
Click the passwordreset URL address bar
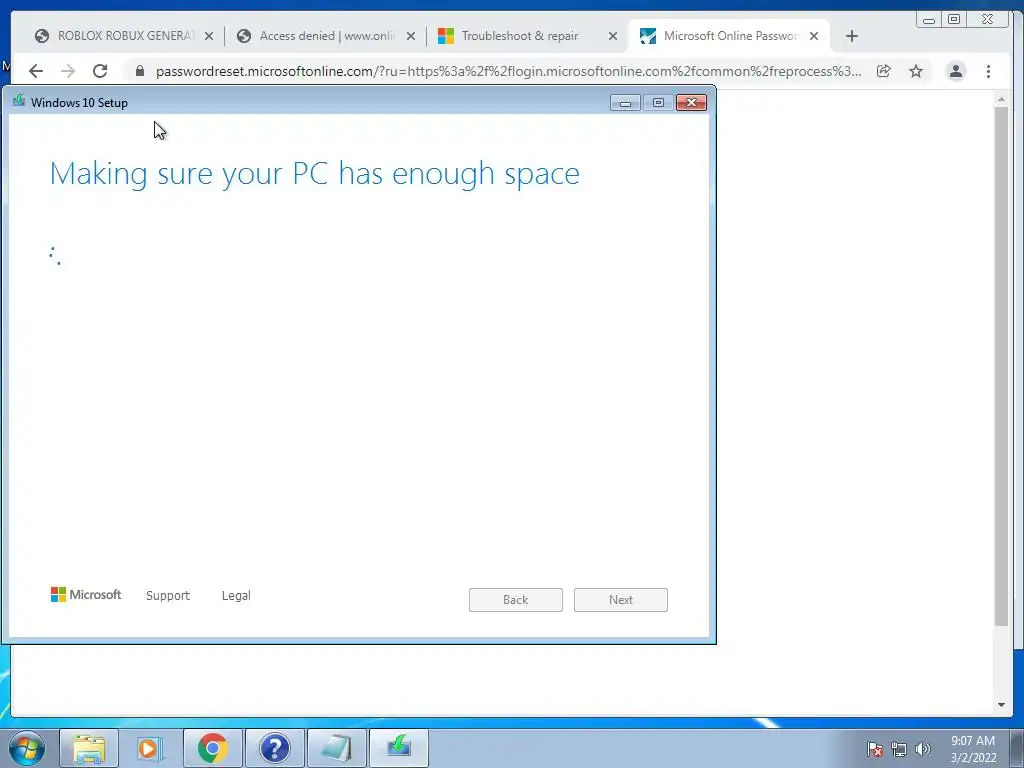click(x=508, y=71)
